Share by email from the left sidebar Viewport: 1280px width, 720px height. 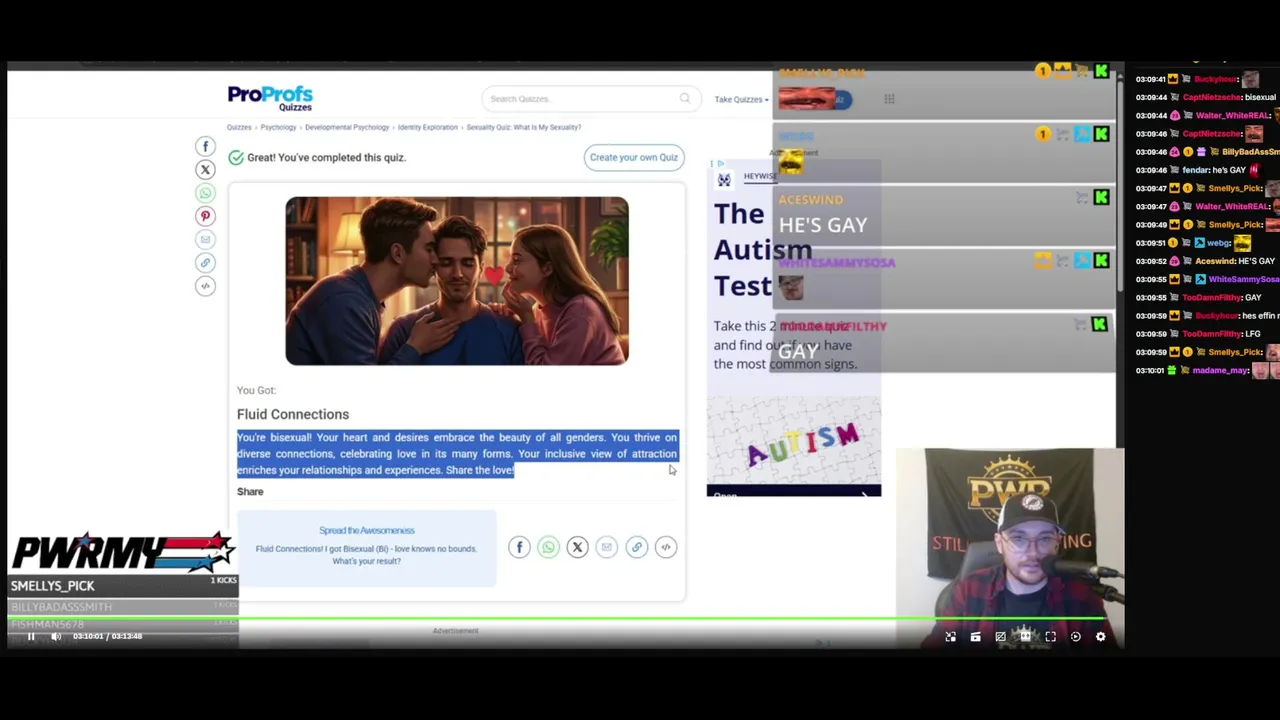point(205,239)
